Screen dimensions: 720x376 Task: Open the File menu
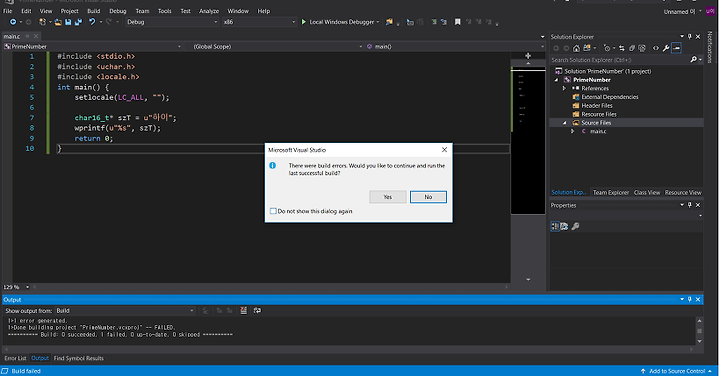[8, 11]
